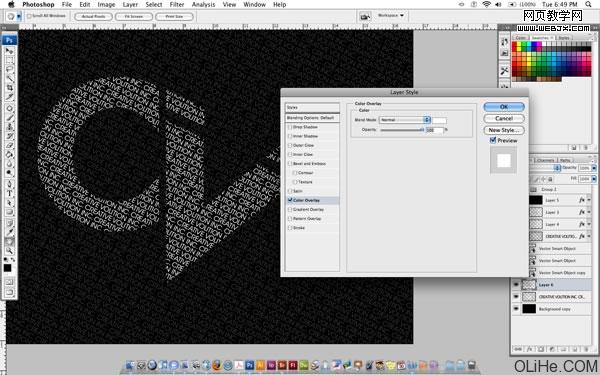Switch to the Paths tab
This screenshot has width=600, height=375.
[565, 160]
